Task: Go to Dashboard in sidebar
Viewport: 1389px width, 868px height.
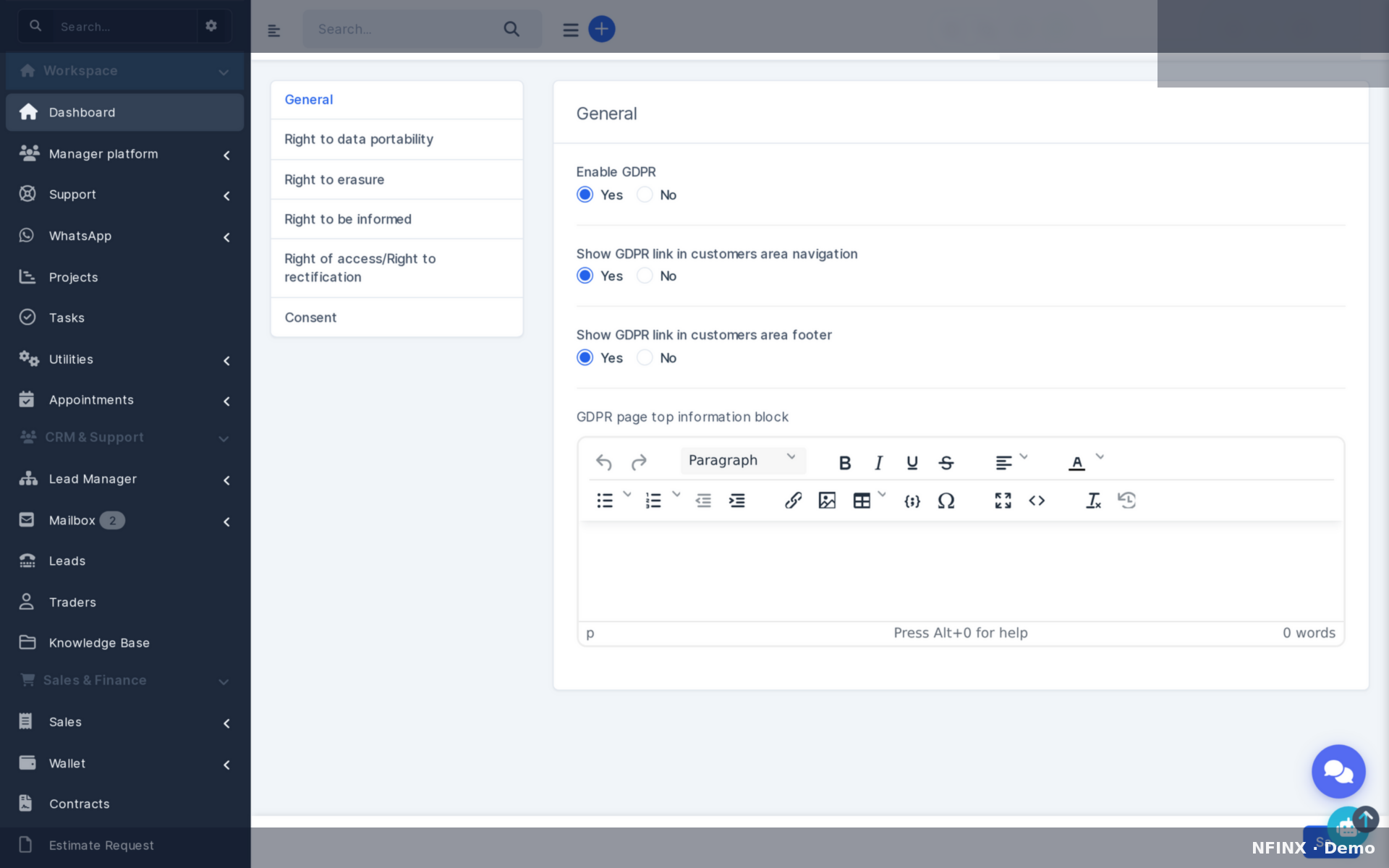Action: [124, 112]
